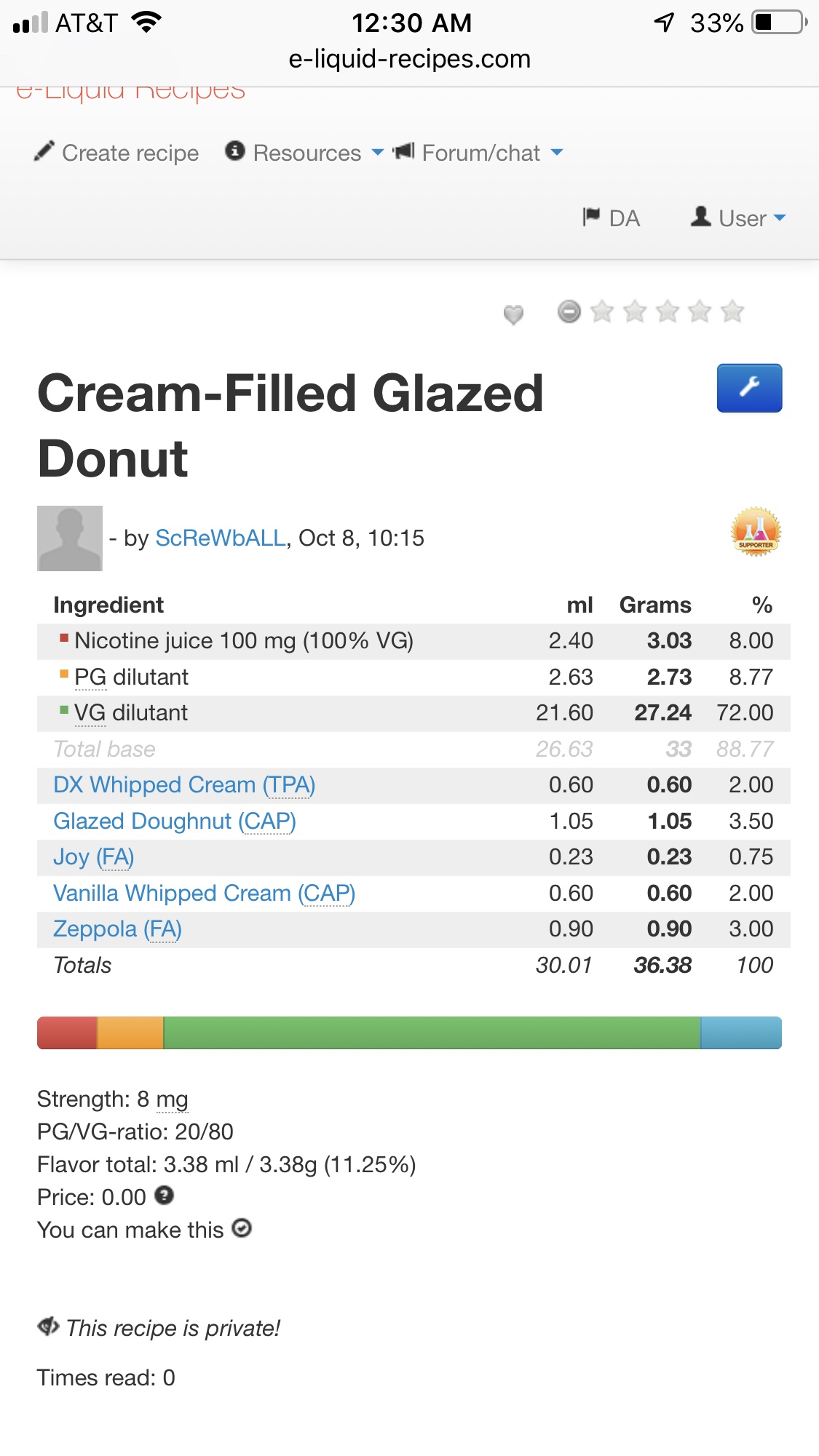
Task: Open ScReWbALL's user profile link
Action: tap(221, 538)
